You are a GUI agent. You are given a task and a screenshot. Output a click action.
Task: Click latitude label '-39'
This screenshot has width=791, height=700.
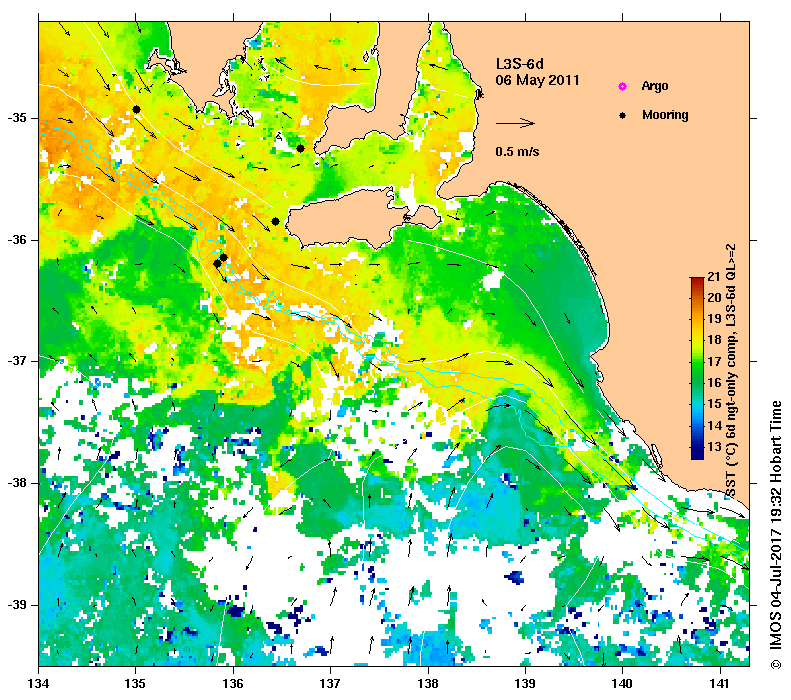(x=16, y=605)
